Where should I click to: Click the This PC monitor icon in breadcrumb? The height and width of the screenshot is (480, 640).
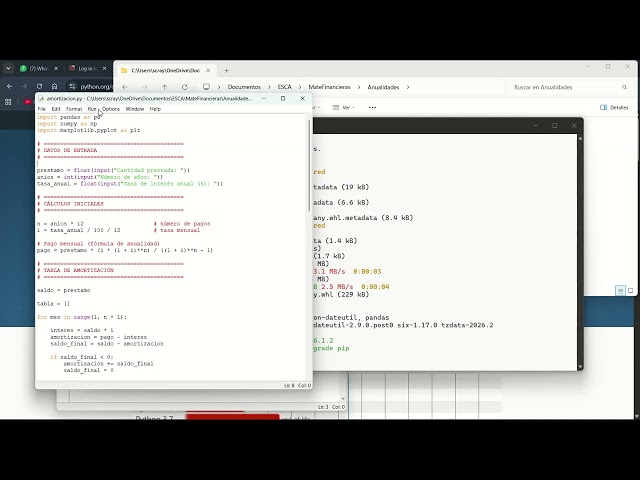[x=207, y=87]
